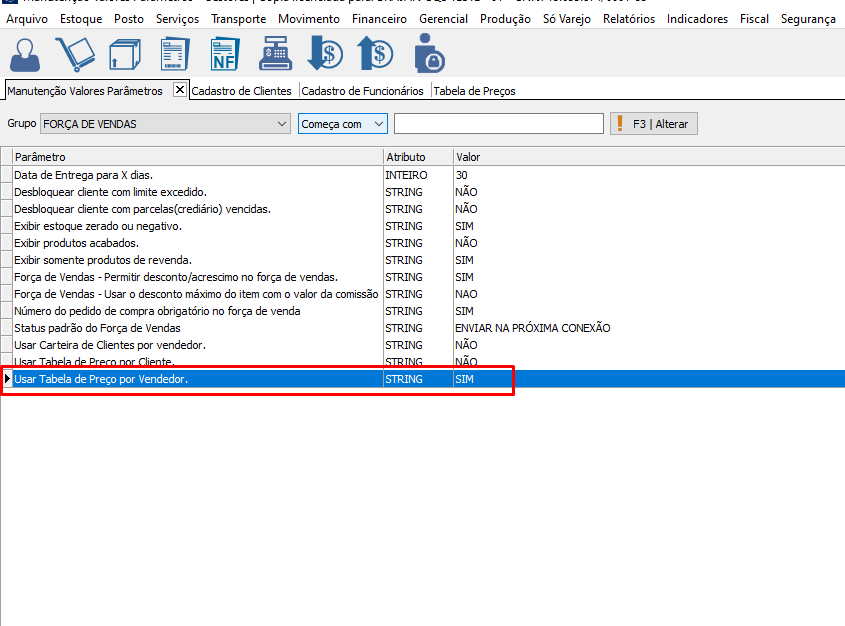Open the product box icon
The image size is (845, 626).
click(123, 53)
